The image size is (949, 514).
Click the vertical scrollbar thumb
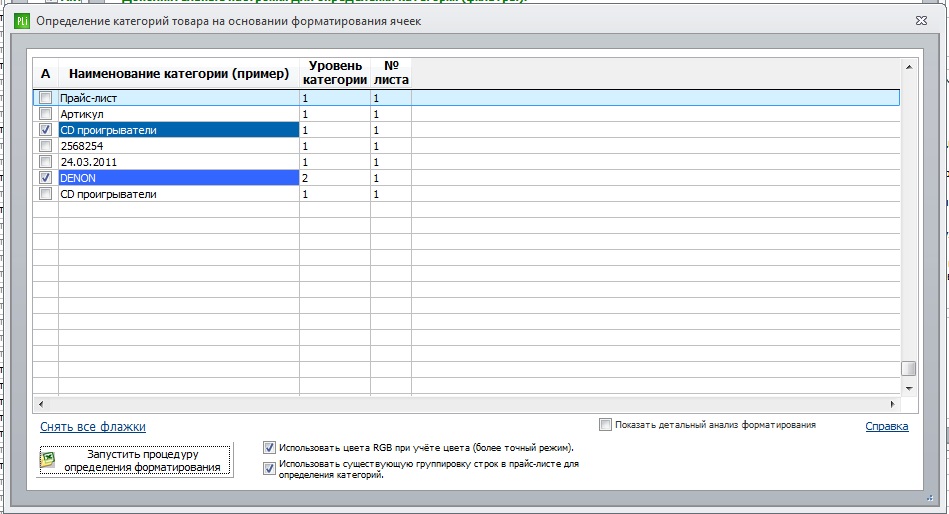[908, 369]
